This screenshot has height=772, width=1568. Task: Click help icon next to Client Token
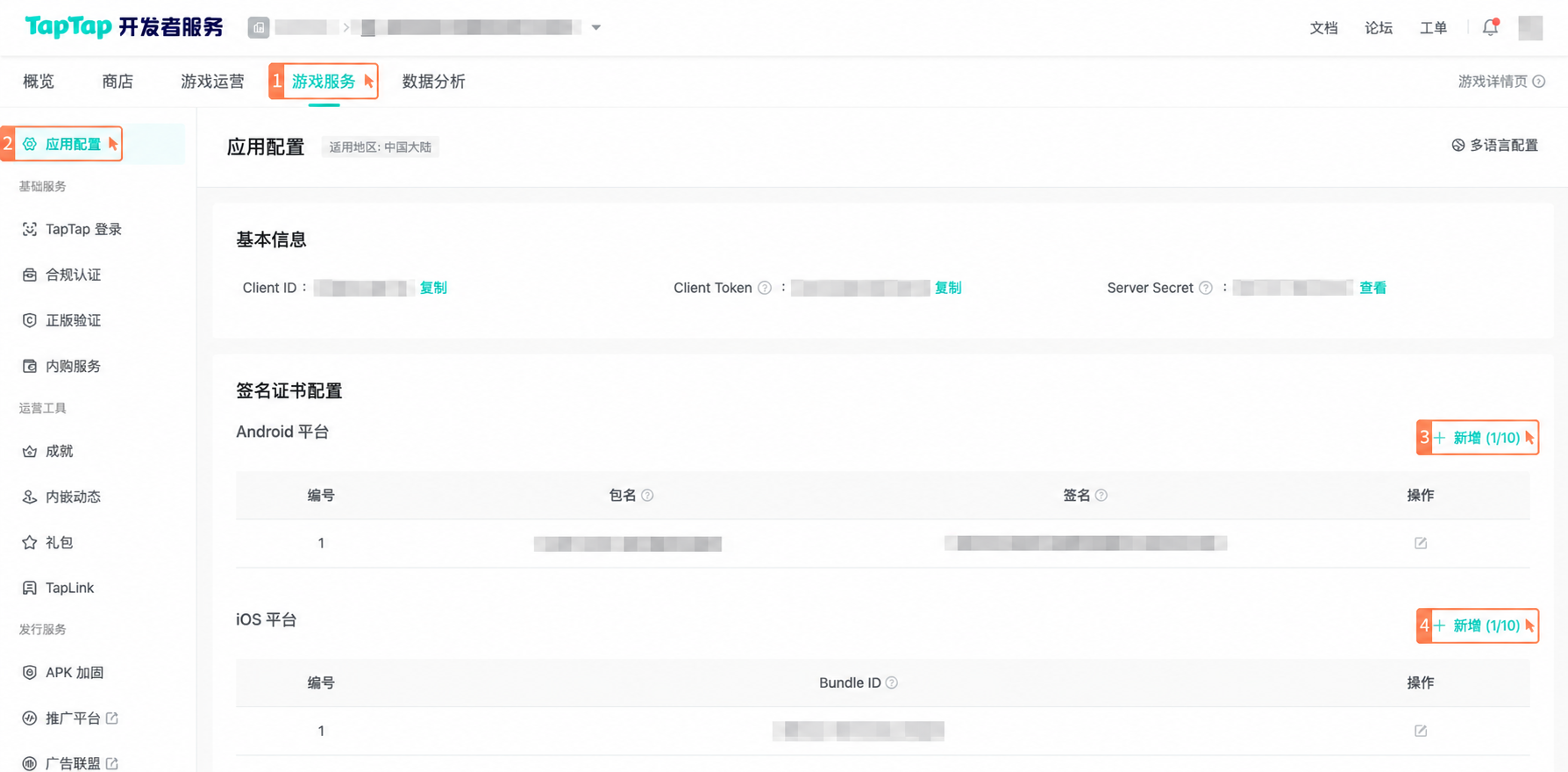tap(765, 288)
